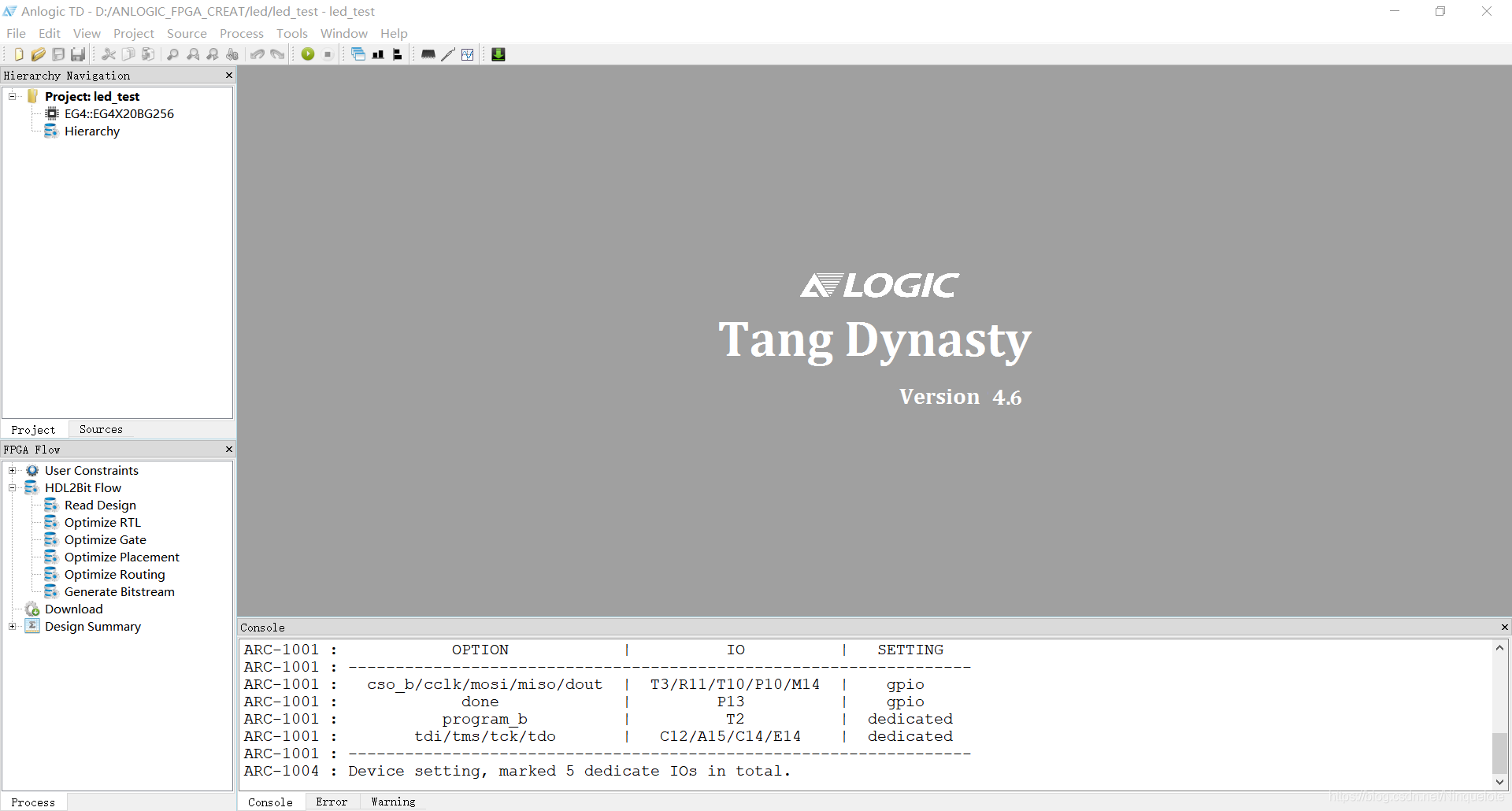Select Optimize Gate flow step

96,539
